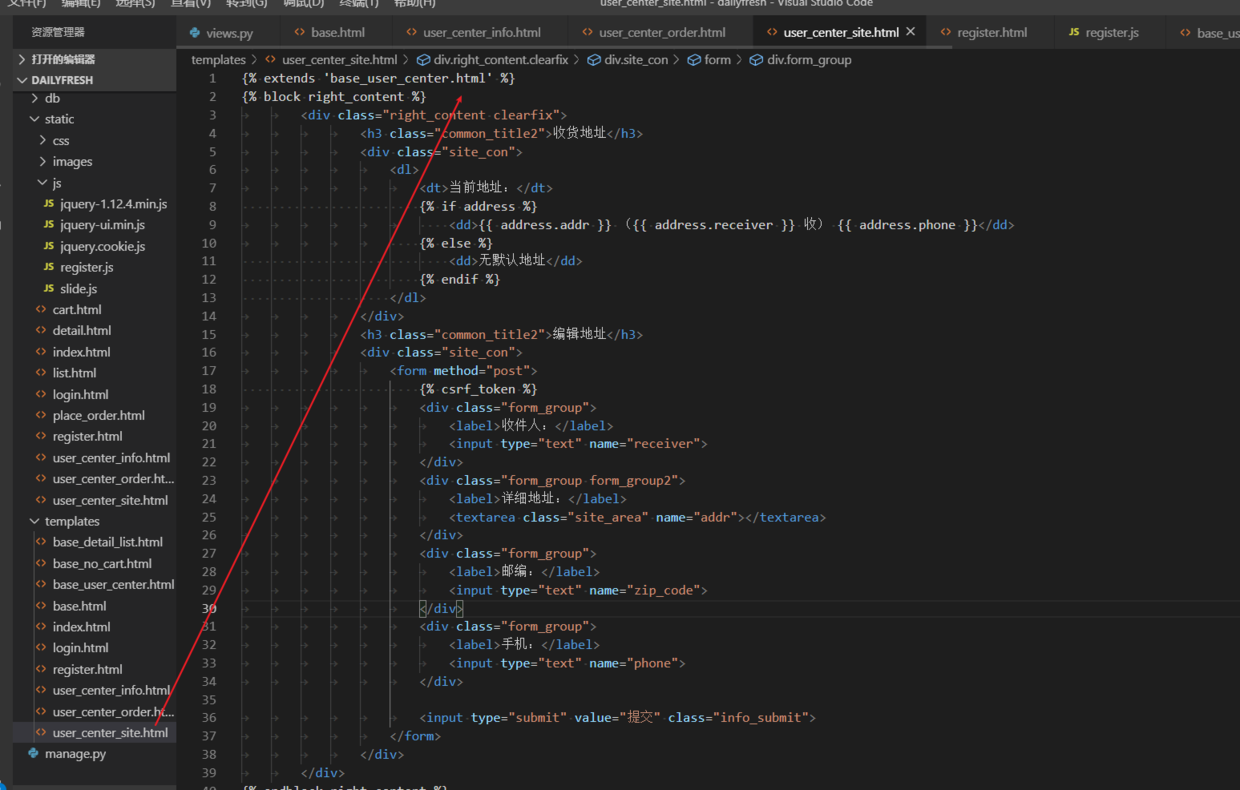The width and height of the screenshot is (1240, 790).
Task: Collapse the templates folder in the explorer
Action: click(96, 521)
